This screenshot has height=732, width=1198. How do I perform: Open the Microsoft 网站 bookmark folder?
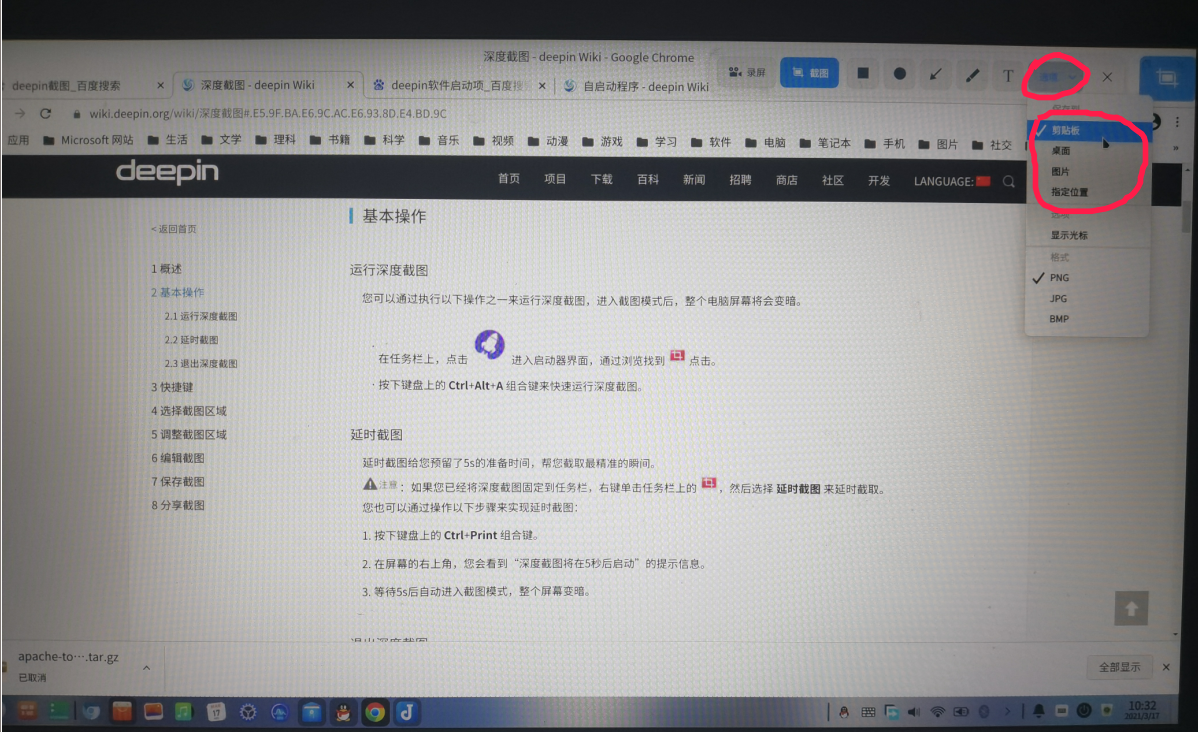88,140
